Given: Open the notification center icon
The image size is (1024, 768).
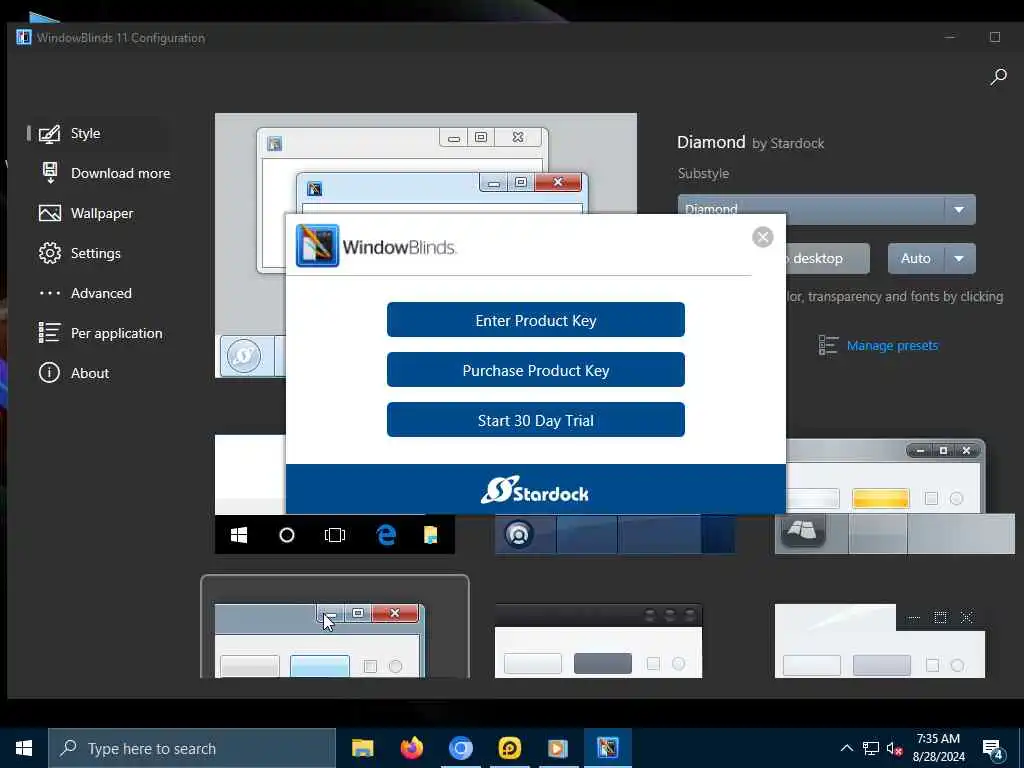Looking at the screenshot, I should pos(993,750).
